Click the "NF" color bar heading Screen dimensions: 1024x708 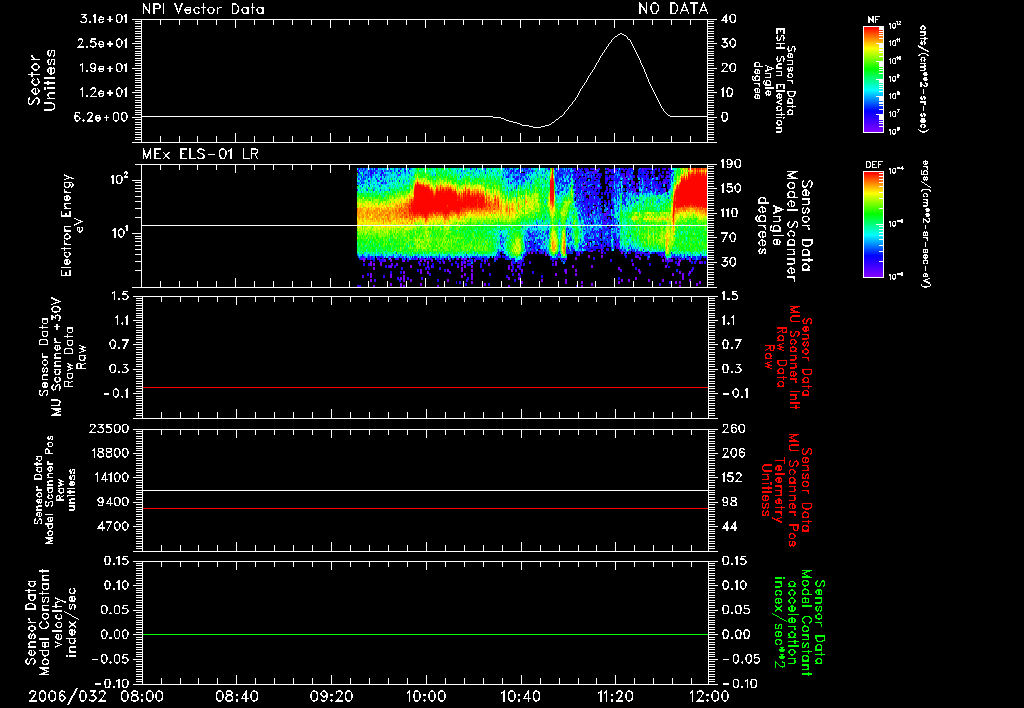coord(873,20)
